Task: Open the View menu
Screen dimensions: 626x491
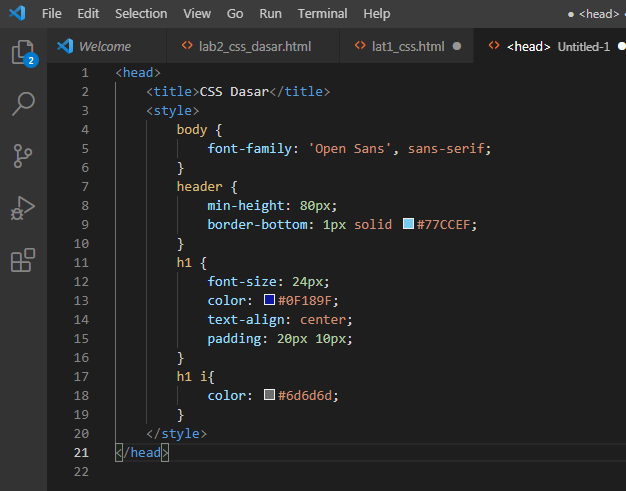Action: pos(197,14)
